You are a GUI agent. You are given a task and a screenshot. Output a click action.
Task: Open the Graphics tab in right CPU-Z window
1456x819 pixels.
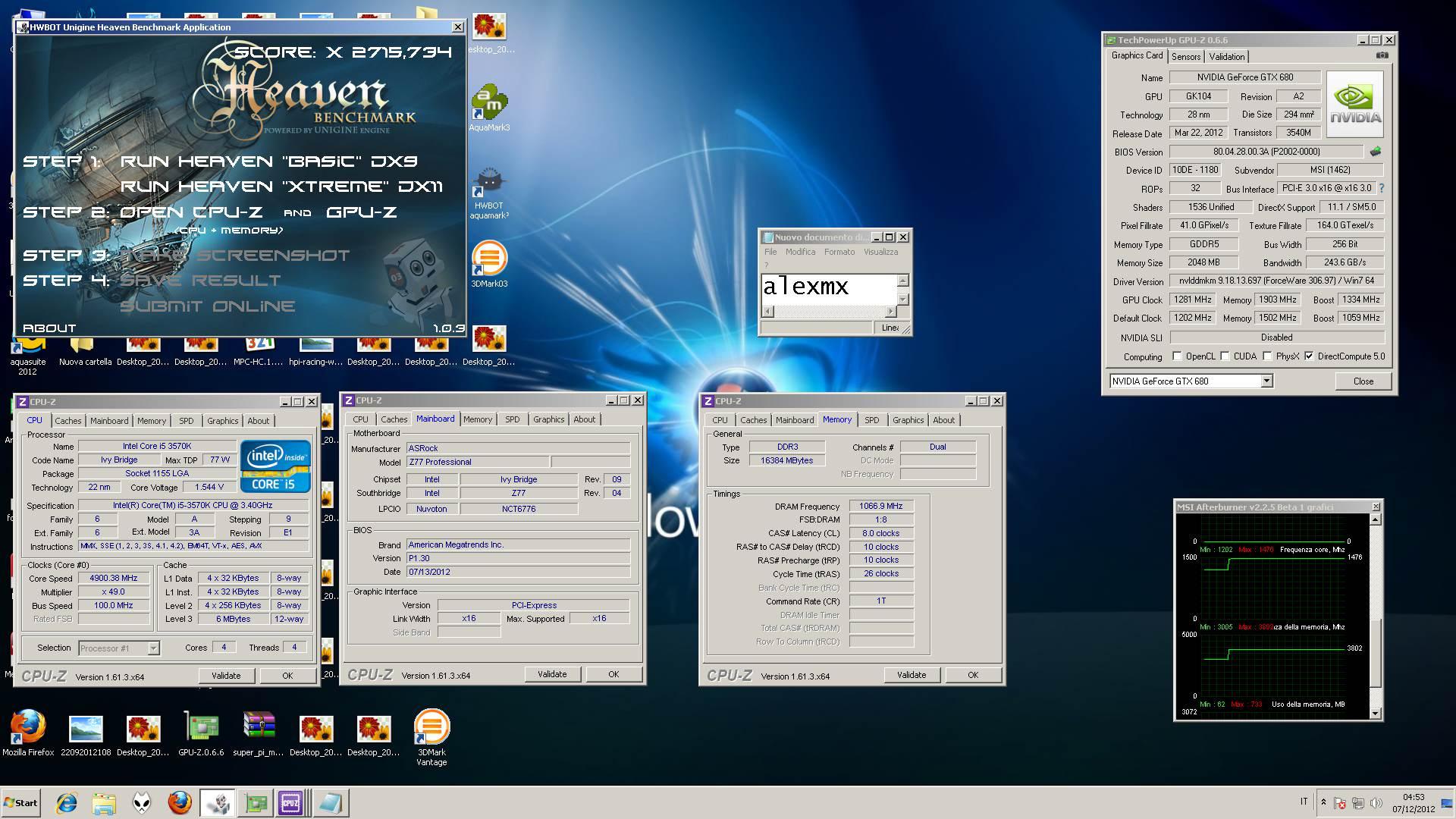tap(908, 420)
